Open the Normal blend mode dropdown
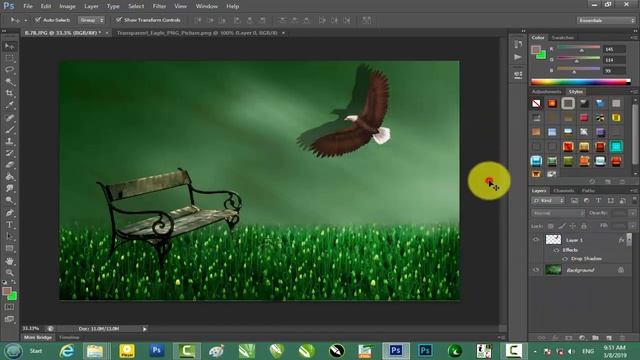 (x=558, y=213)
